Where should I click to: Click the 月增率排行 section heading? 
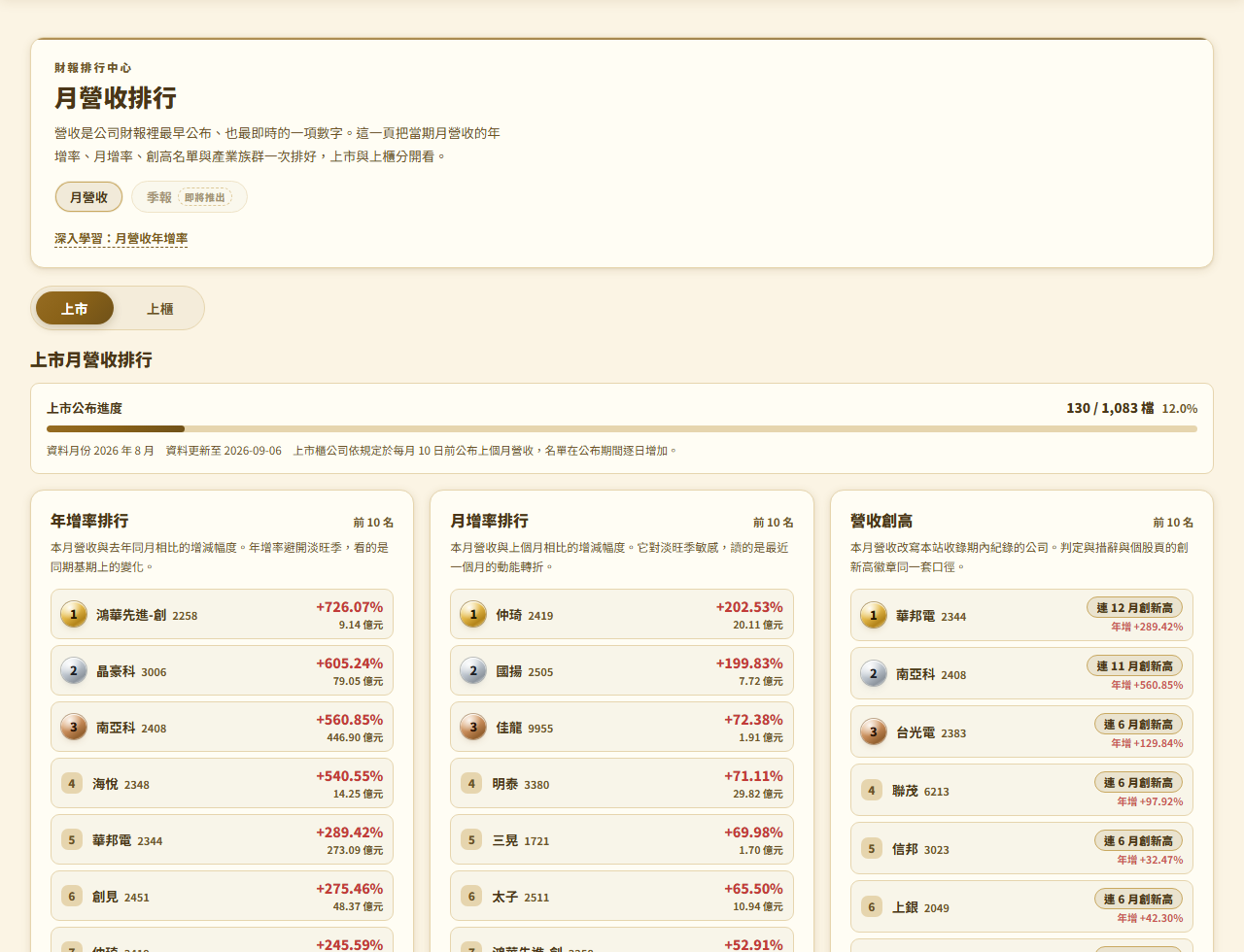[x=489, y=521]
